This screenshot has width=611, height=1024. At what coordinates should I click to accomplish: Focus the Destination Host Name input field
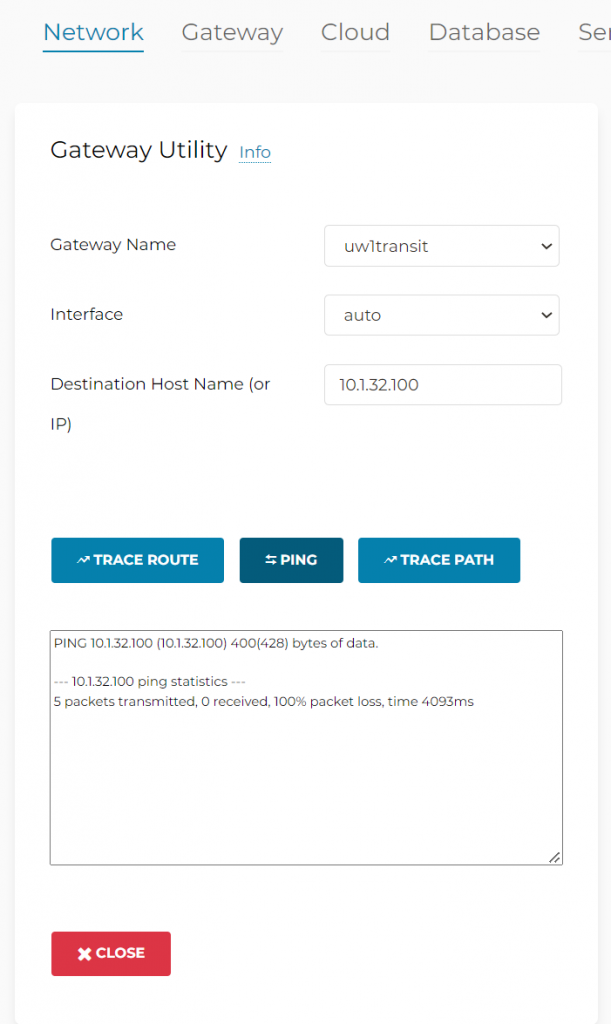443,385
